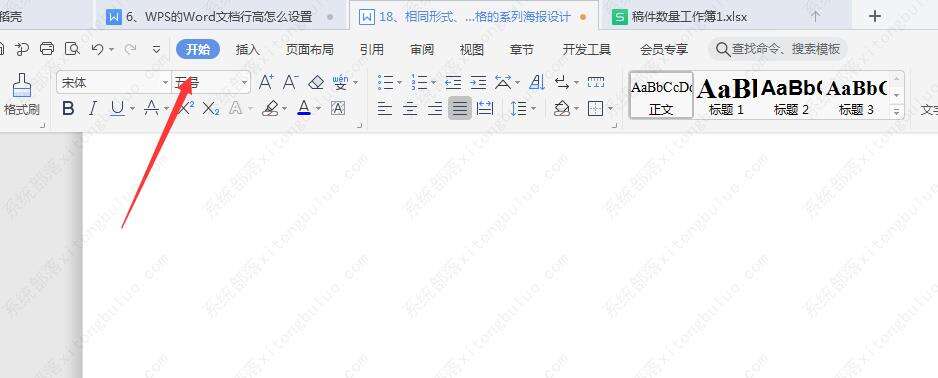Click the 开始 ribbon tab button
The image size is (938, 378).
pos(198,50)
